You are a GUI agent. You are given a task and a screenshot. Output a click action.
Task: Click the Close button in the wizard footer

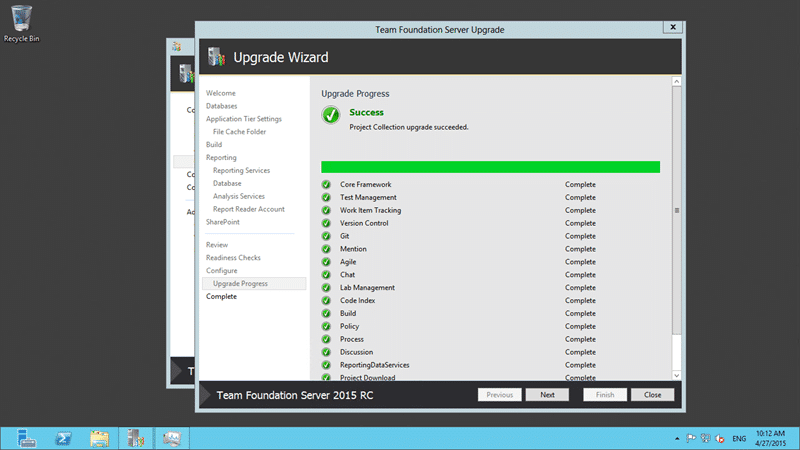coord(652,394)
